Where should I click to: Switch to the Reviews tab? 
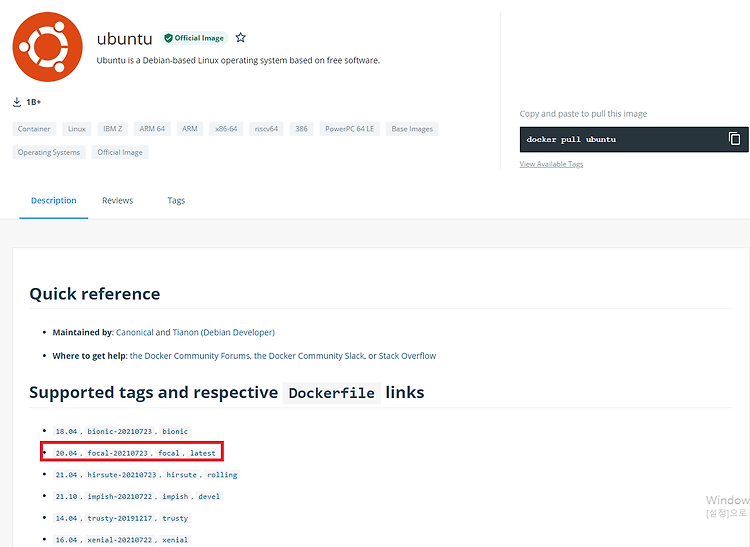click(x=117, y=200)
